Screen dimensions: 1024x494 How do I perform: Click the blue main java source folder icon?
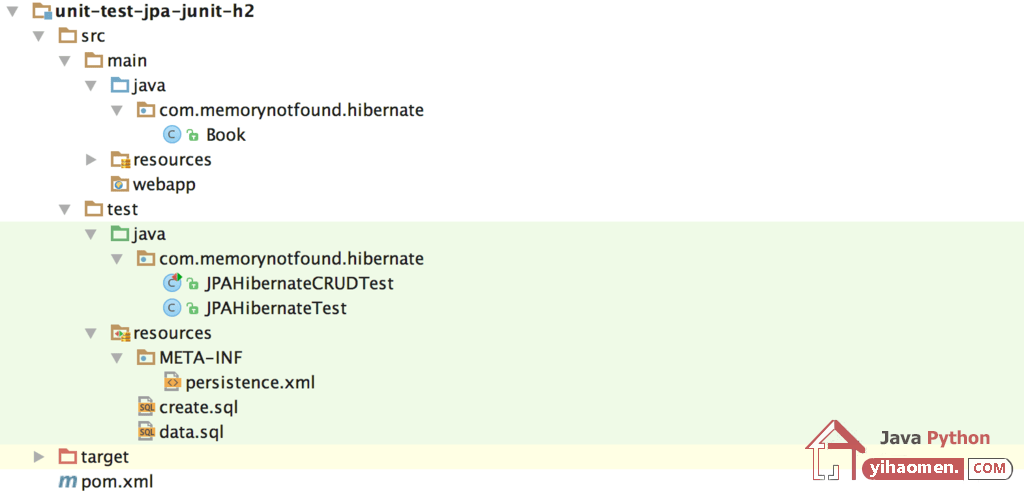(x=120, y=86)
